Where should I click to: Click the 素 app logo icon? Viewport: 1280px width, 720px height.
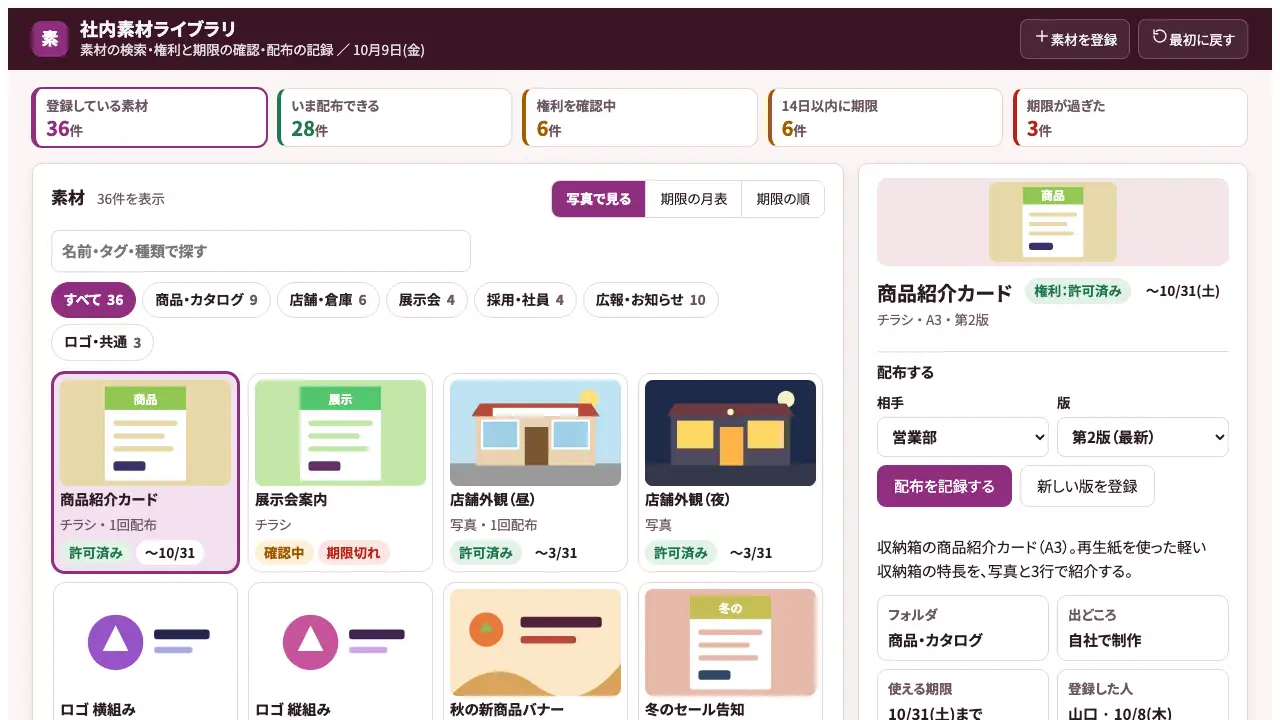pos(50,39)
